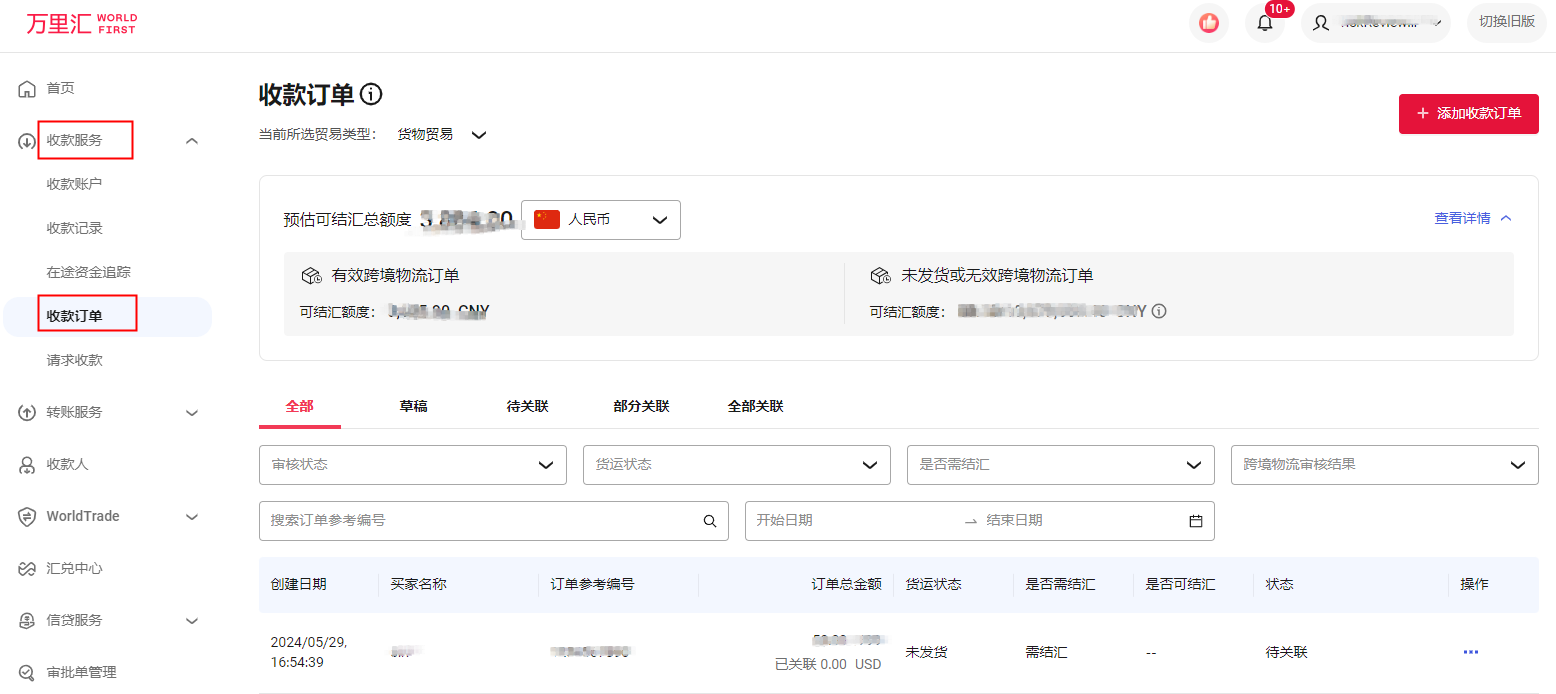
Task: Open the 审核状态 dropdown
Action: tap(412, 465)
